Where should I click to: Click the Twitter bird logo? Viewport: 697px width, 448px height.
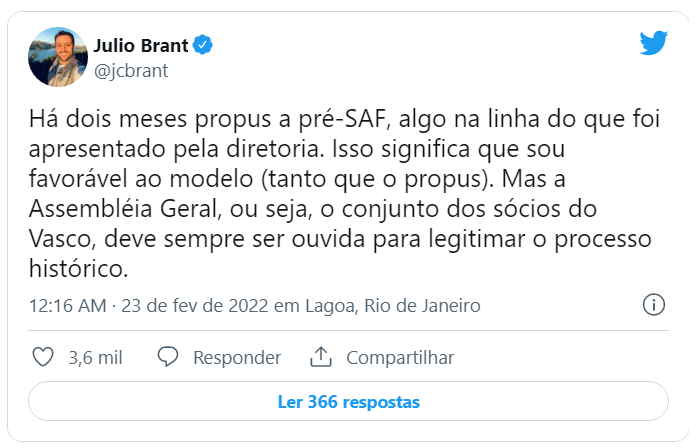click(x=653, y=44)
